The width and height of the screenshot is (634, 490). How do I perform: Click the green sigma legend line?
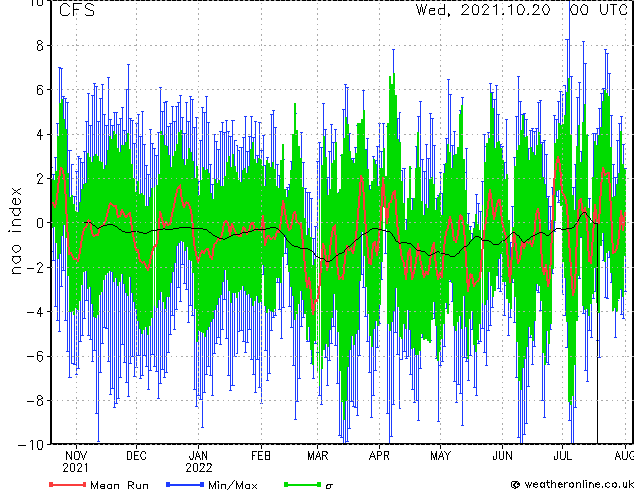(303, 484)
